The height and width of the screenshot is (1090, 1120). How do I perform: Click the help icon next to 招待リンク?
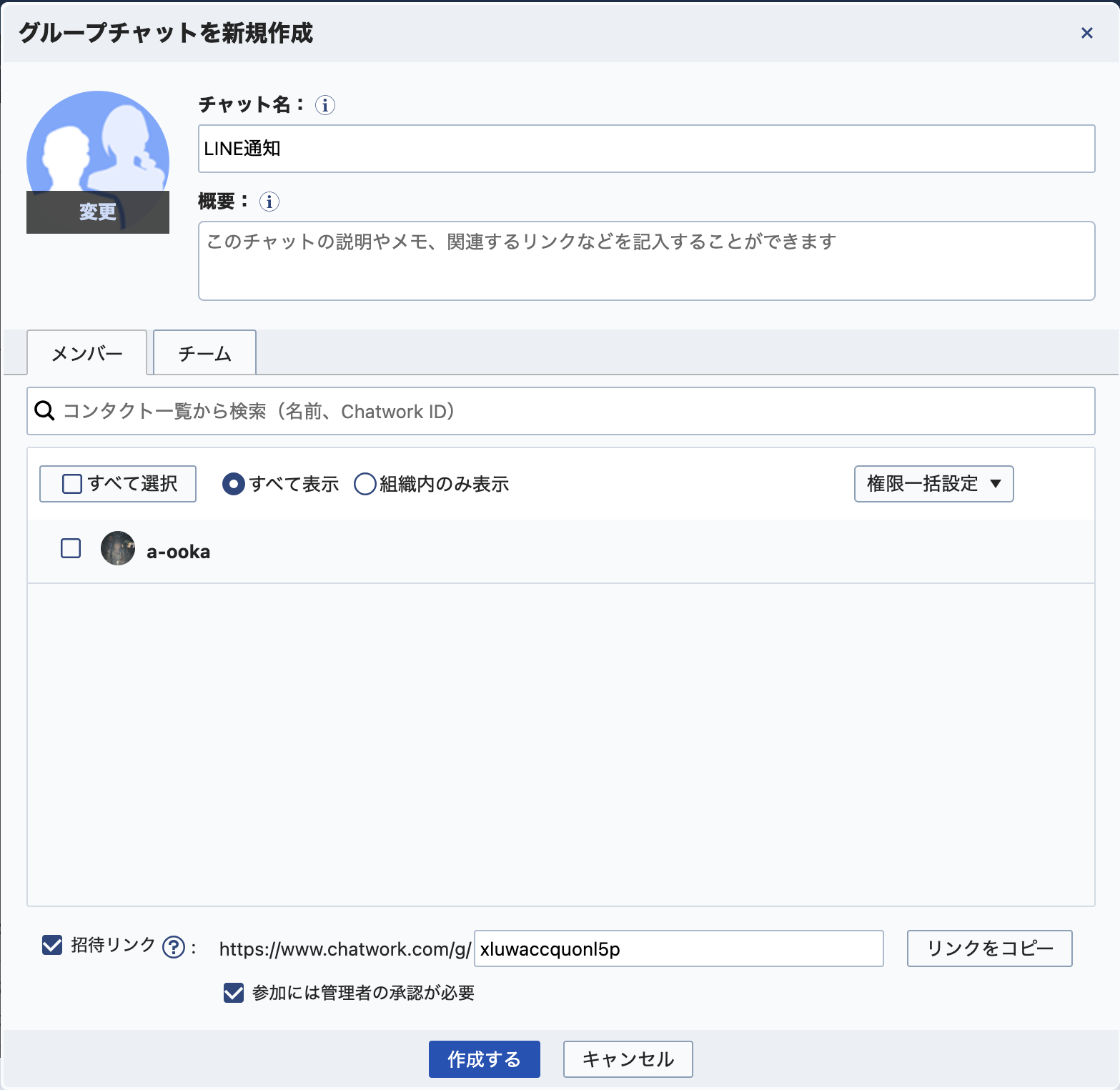174,947
